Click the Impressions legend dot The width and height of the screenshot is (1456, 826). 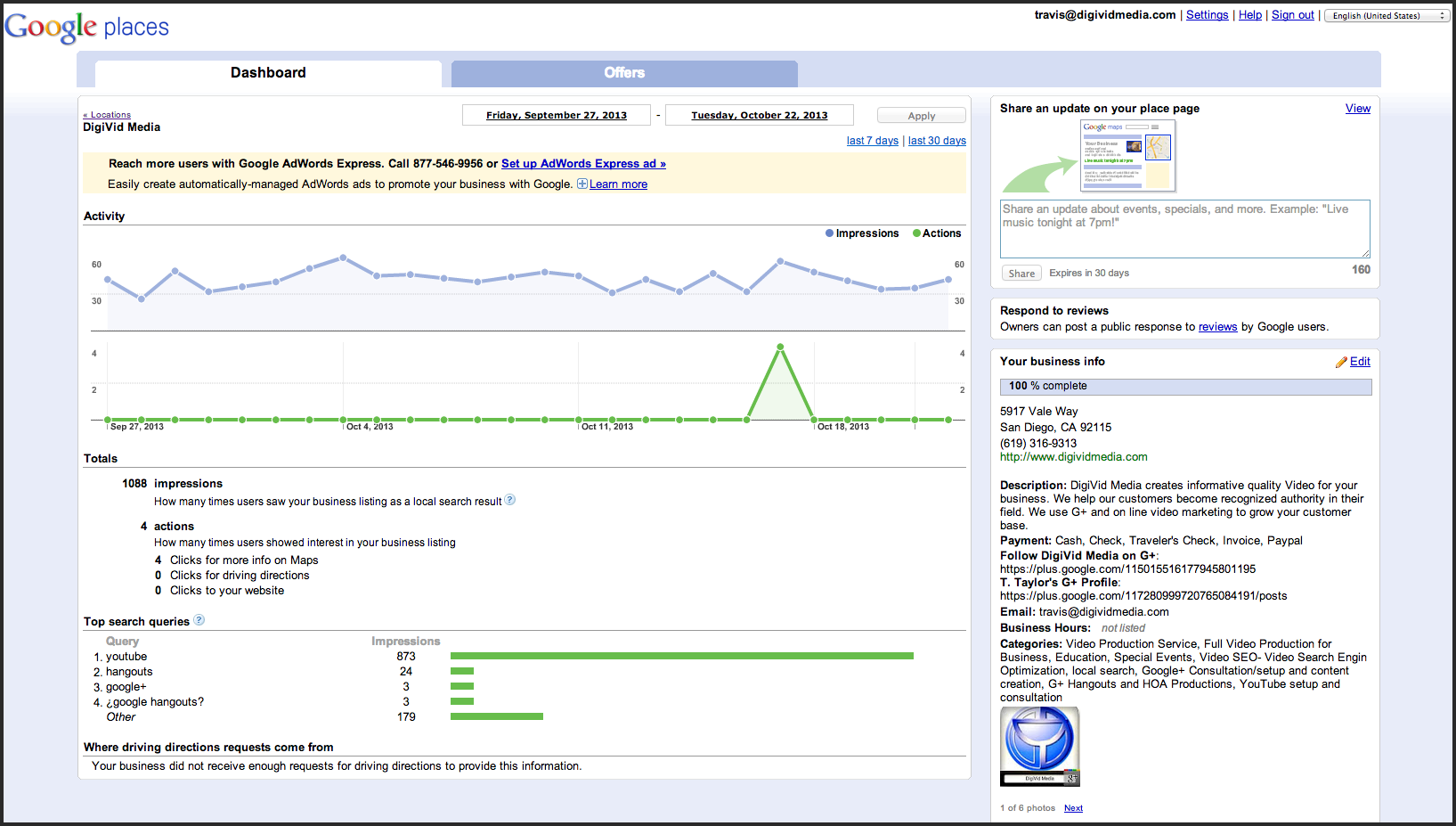pos(829,233)
